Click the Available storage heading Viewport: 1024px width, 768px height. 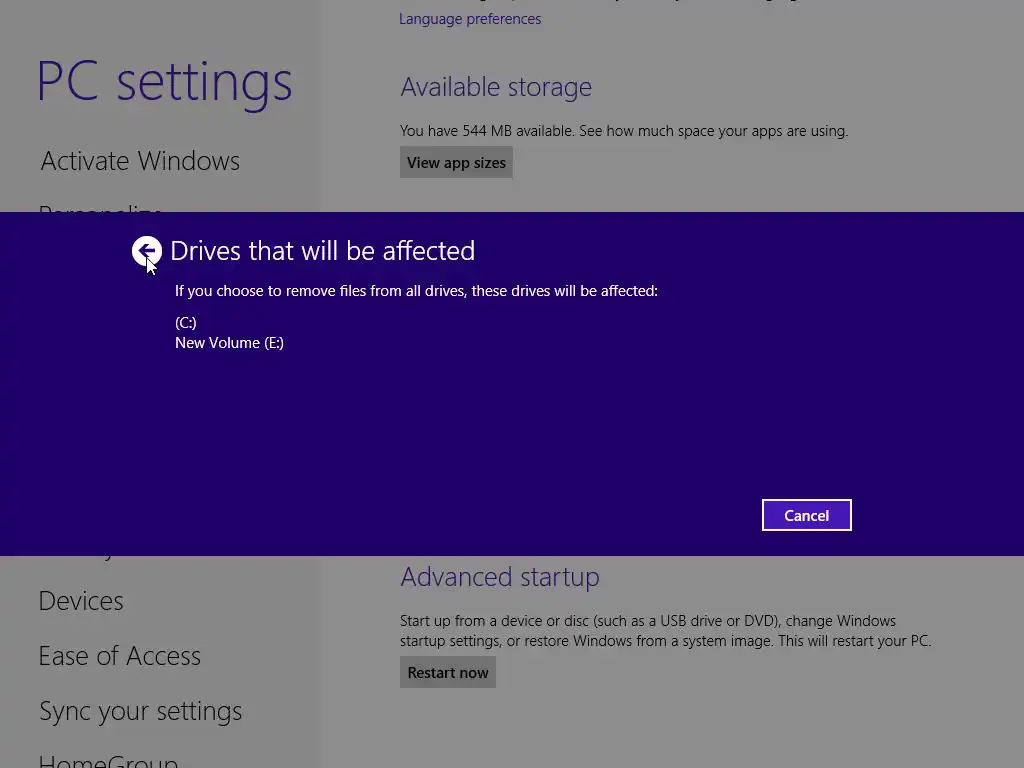point(496,87)
